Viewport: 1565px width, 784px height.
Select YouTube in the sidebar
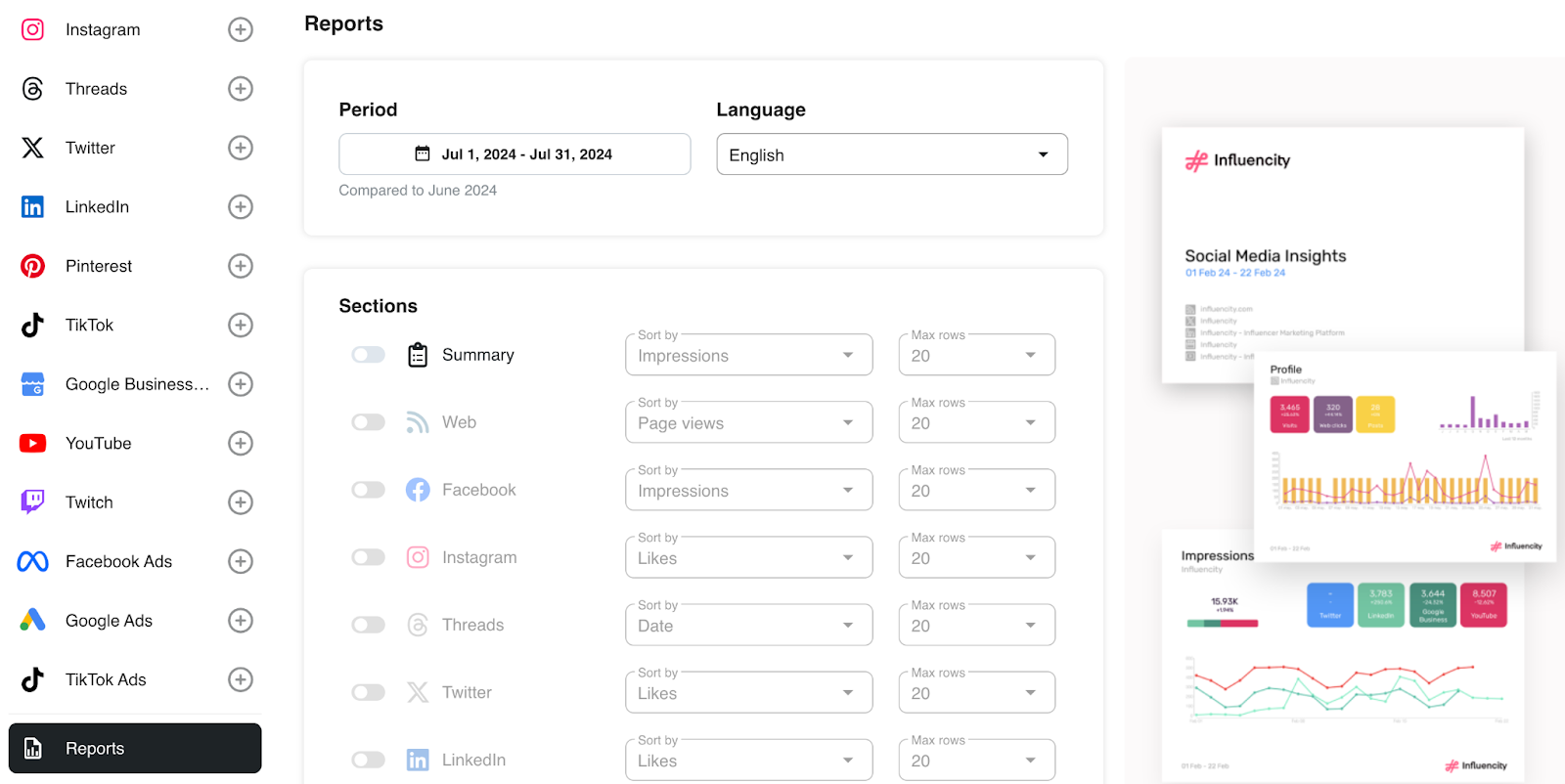98,443
